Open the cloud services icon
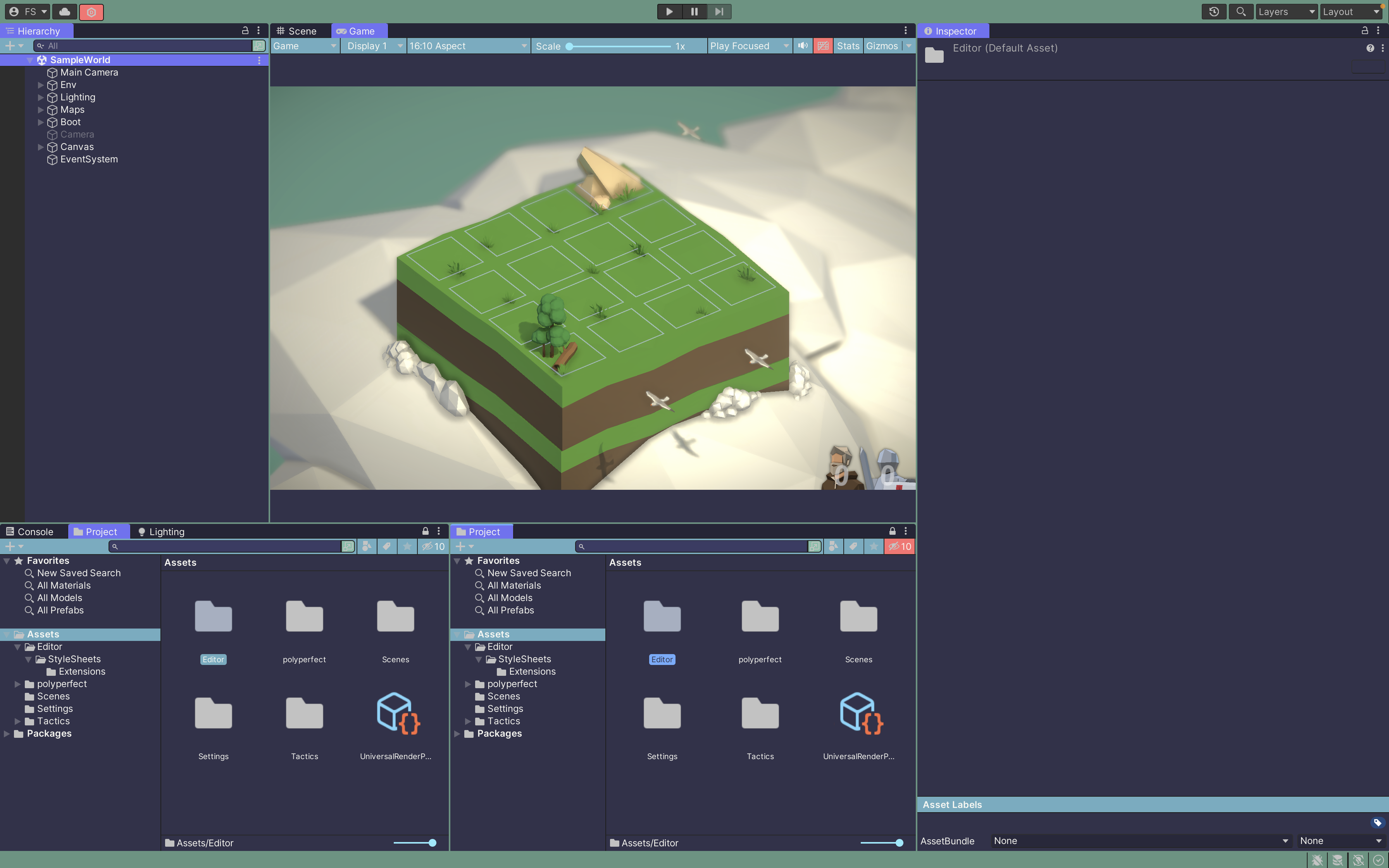 65,12
